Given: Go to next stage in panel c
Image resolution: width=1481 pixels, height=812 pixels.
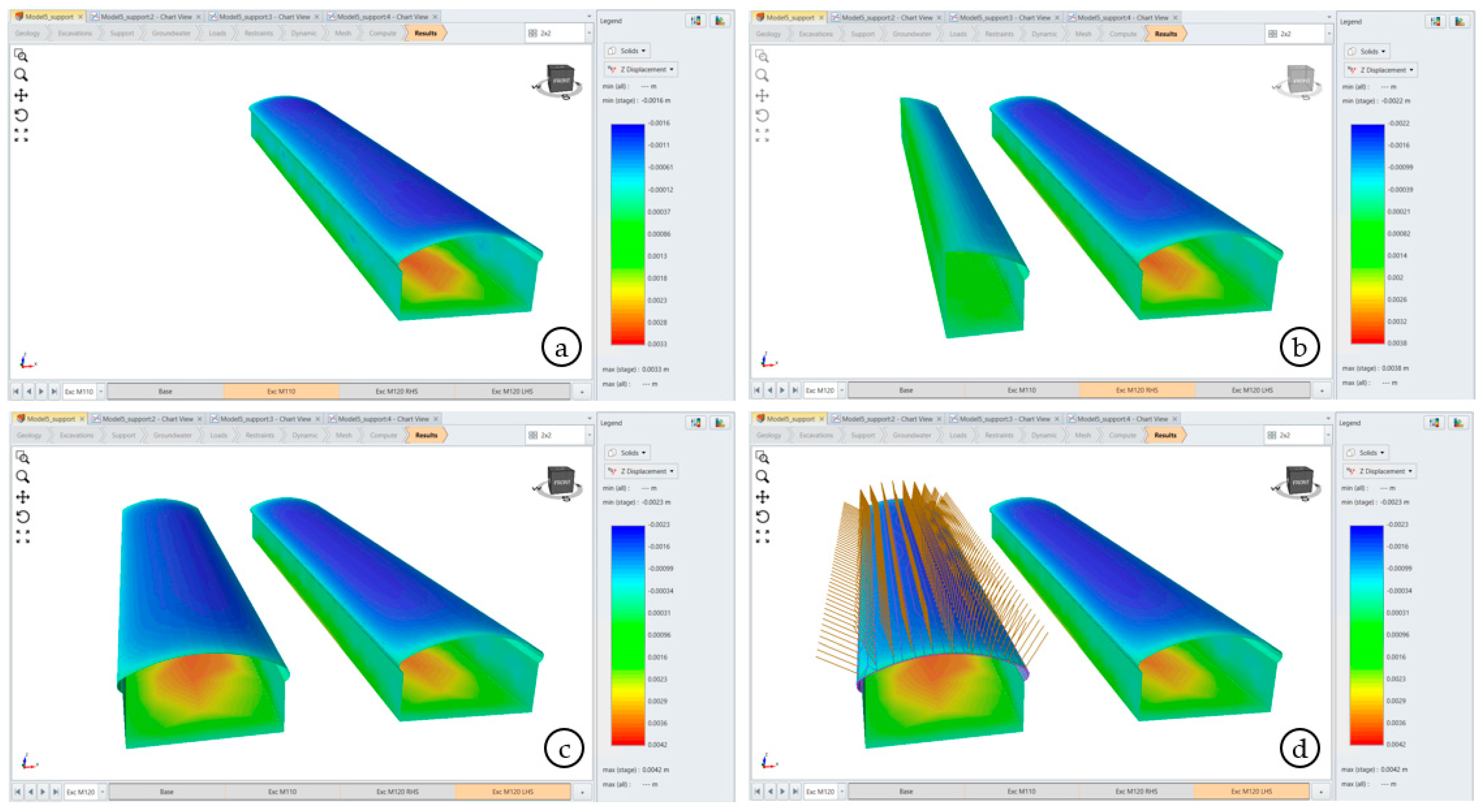Looking at the screenshot, I should pyautogui.click(x=43, y=792).
